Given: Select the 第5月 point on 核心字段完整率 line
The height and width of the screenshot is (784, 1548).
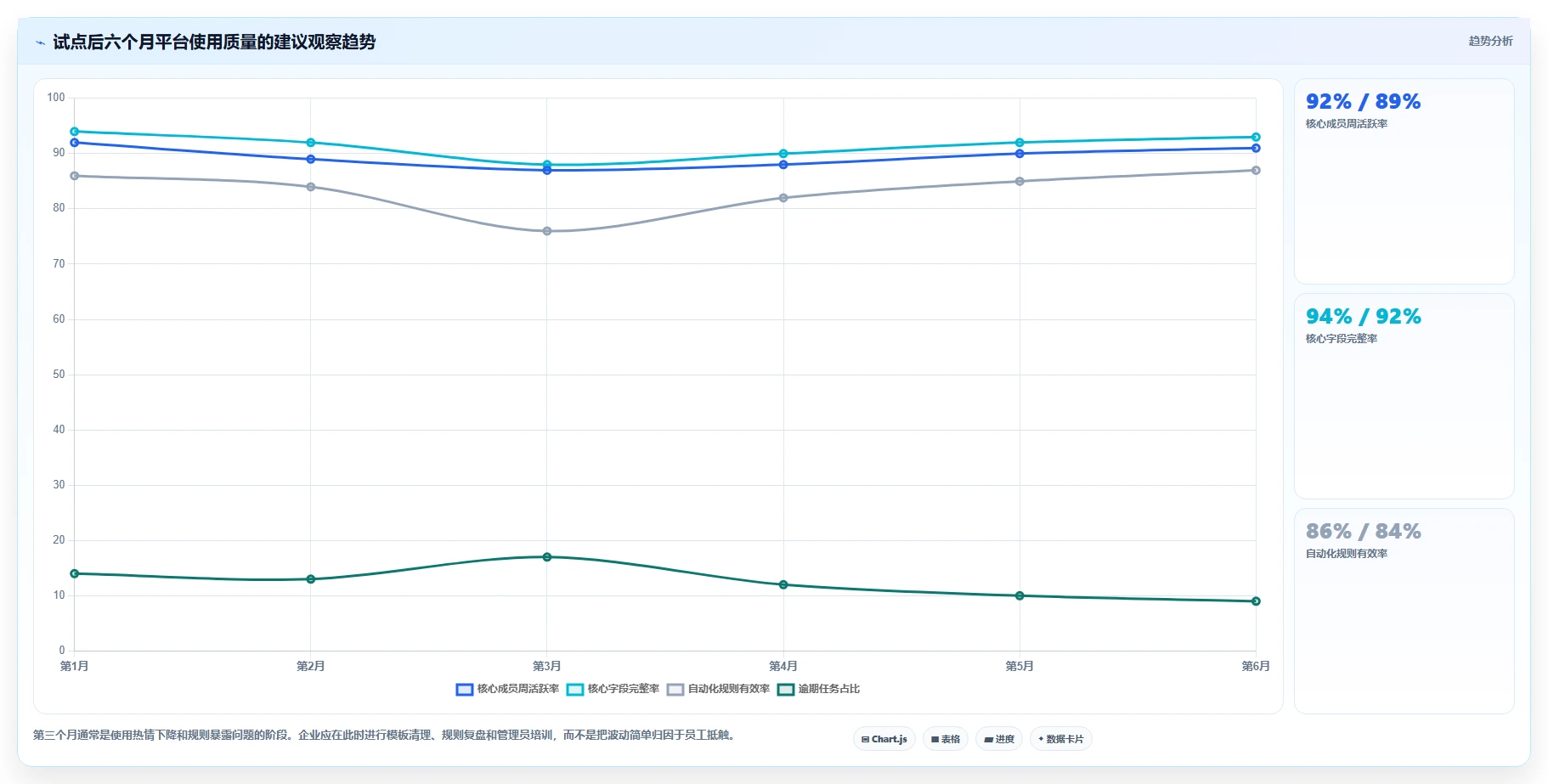Looking at the screenshot, I should [x=1020, y=143].
